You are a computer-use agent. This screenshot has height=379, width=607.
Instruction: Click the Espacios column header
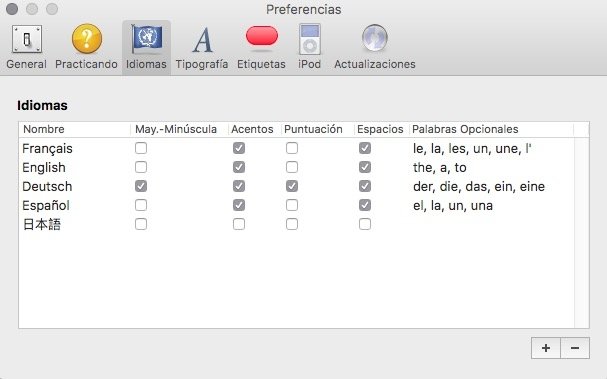point(381,129)
